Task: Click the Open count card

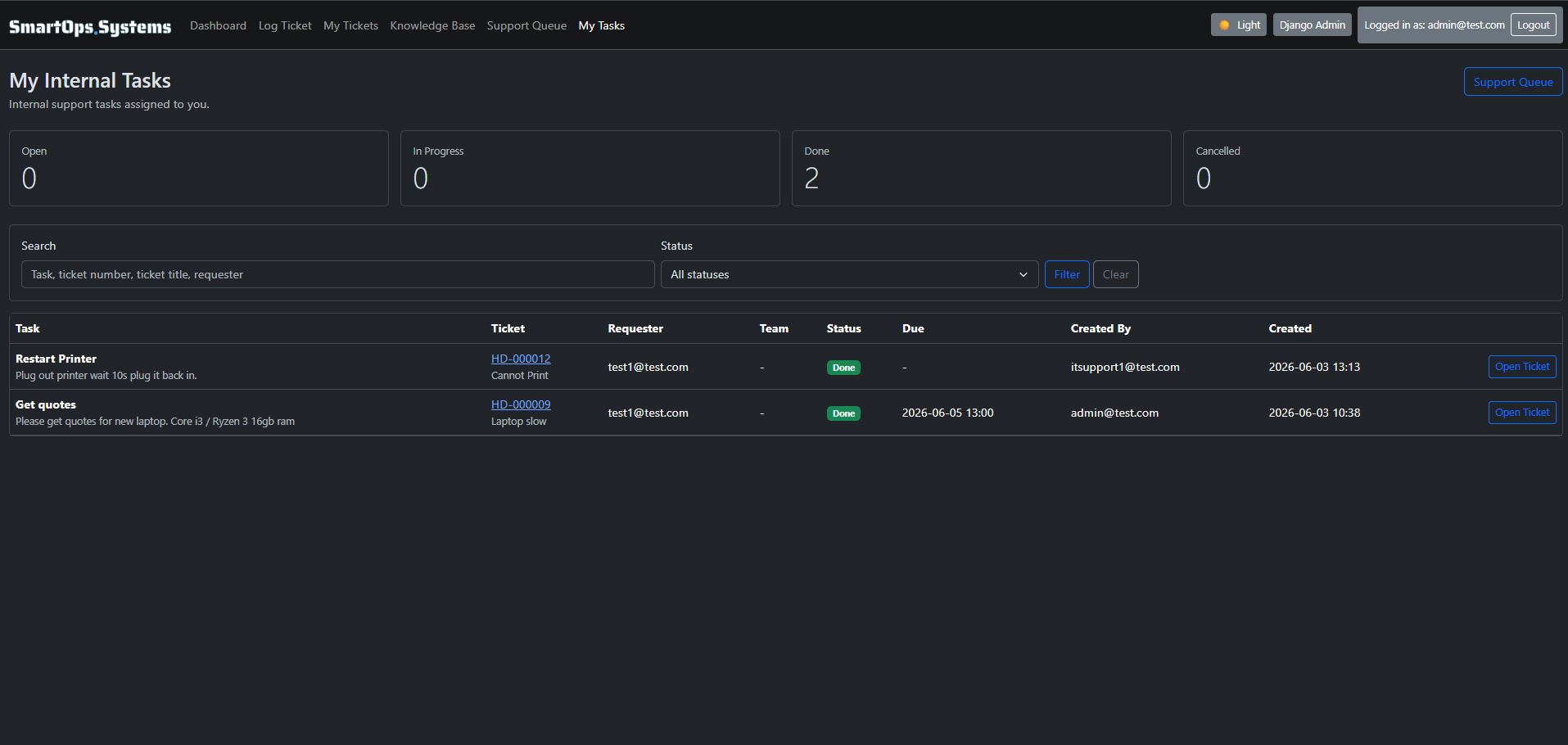Action: tap(199, 168)
